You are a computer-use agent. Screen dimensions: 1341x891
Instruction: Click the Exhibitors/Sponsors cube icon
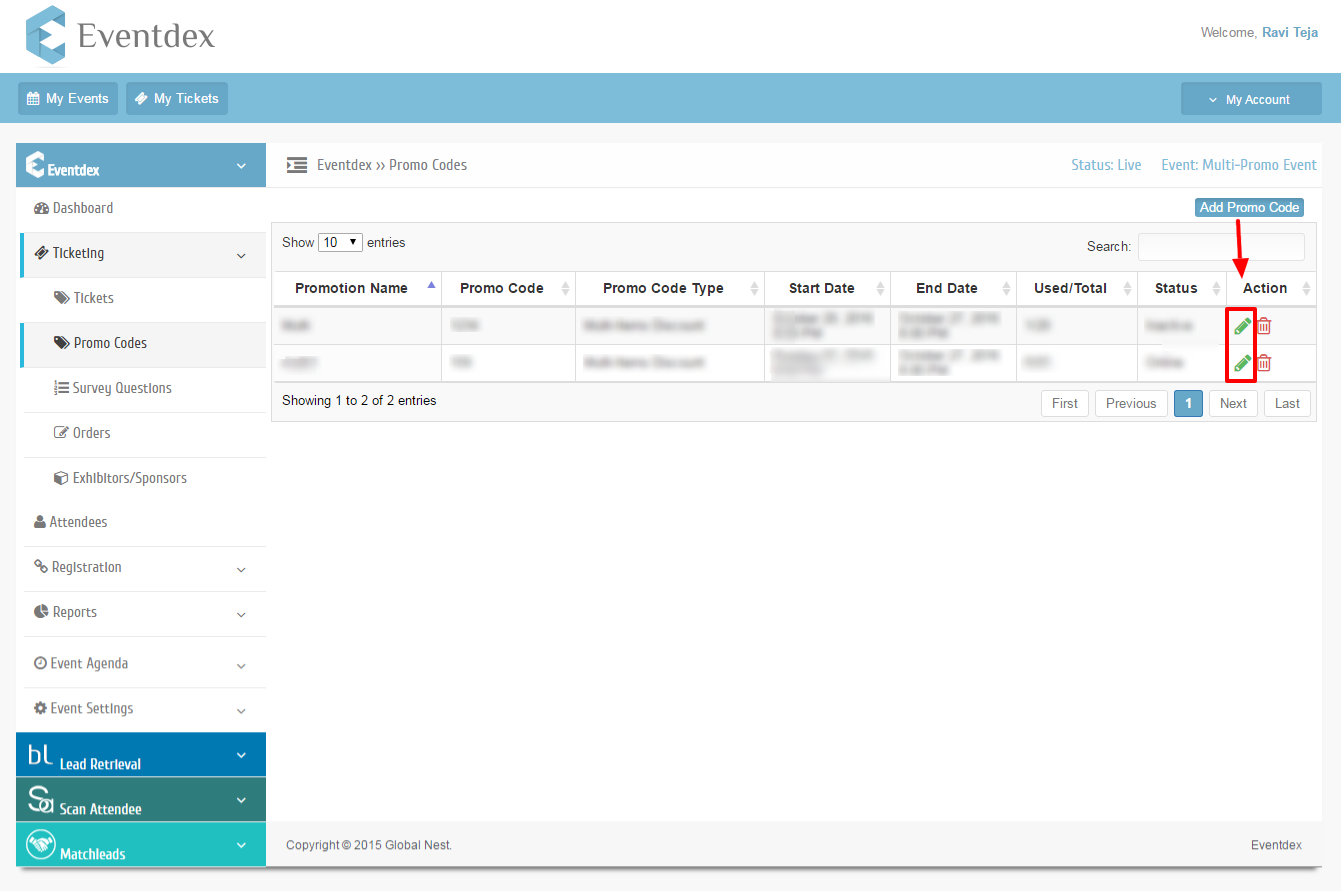point(61,478)
